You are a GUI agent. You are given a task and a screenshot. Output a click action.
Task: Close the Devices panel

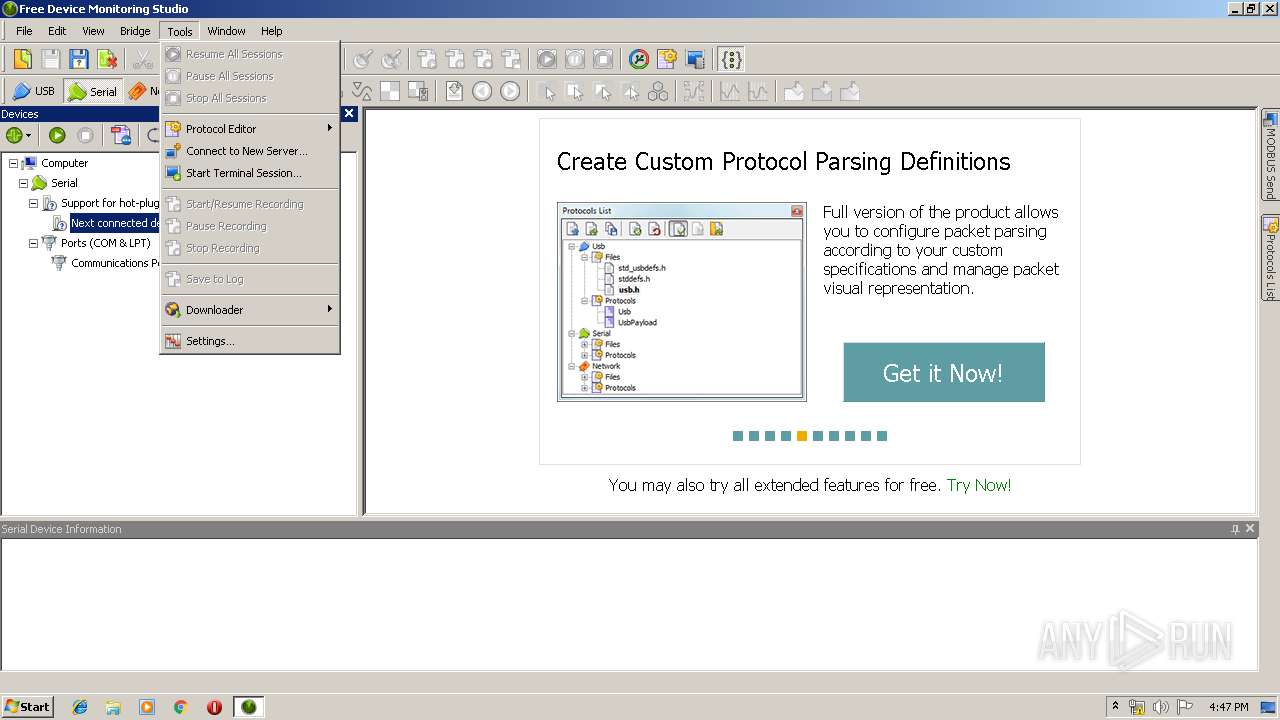349,113
